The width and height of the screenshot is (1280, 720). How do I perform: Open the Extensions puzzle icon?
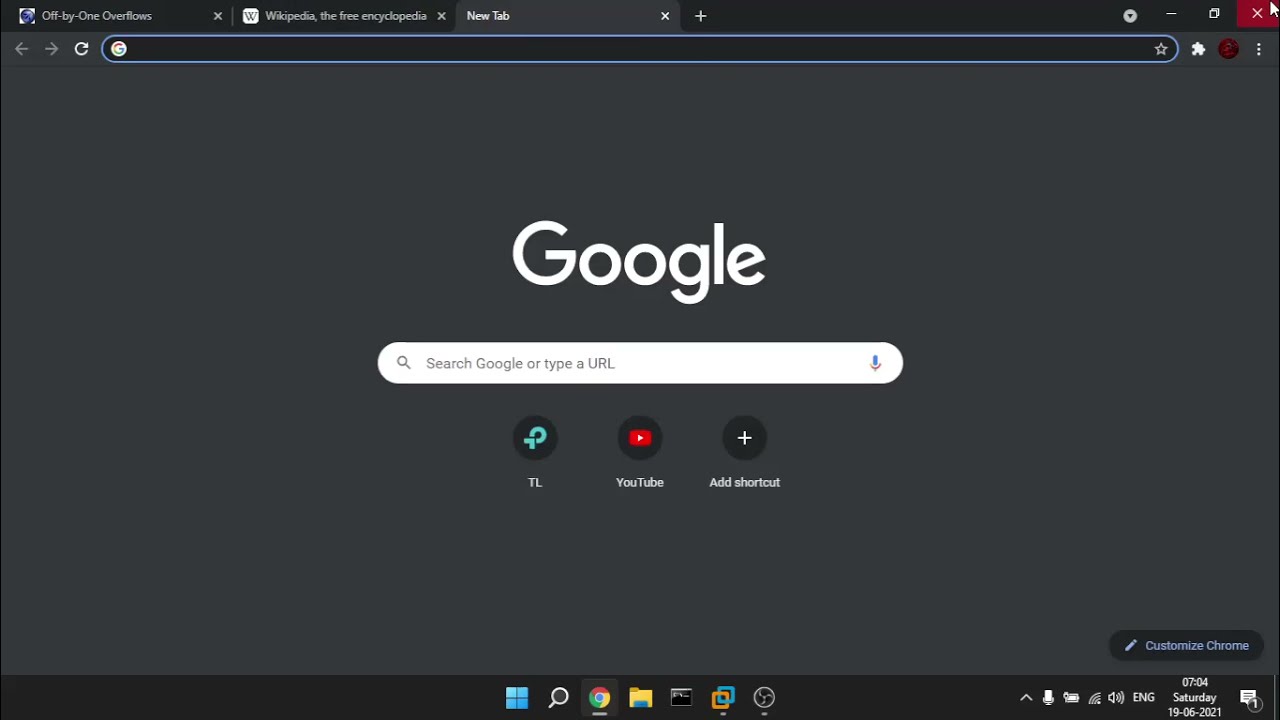1198,49
